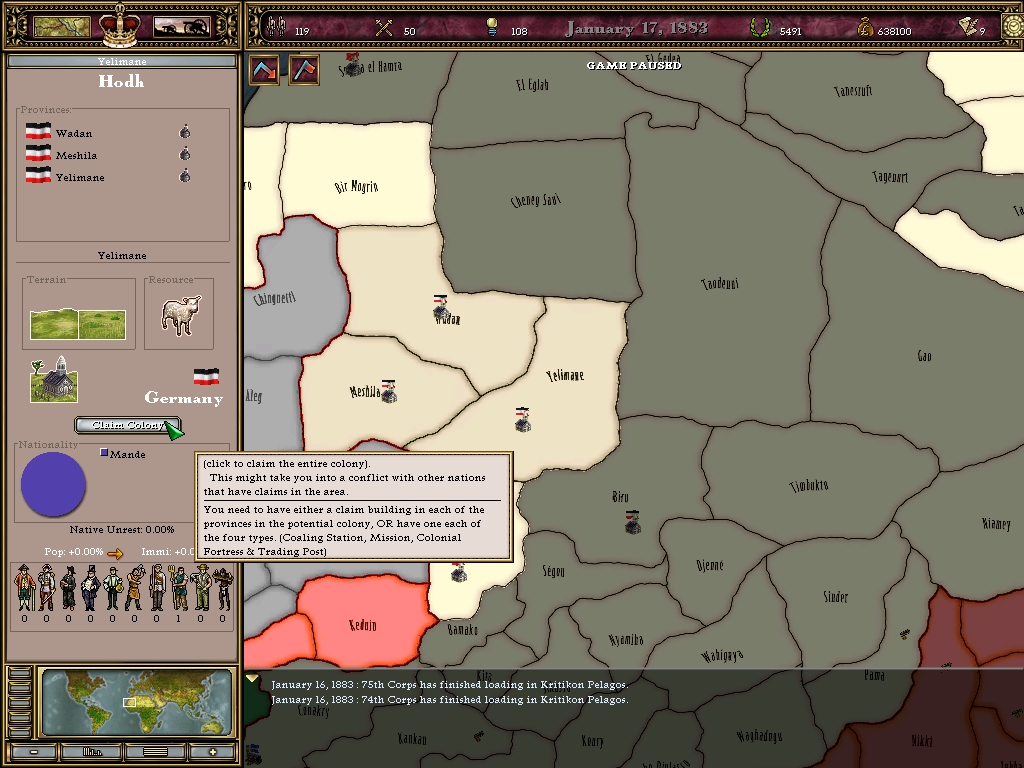Click the German flag next to Wadan
Image resolution: width=1024 pixels, height=768 pixels.
[x=39, y=131]
